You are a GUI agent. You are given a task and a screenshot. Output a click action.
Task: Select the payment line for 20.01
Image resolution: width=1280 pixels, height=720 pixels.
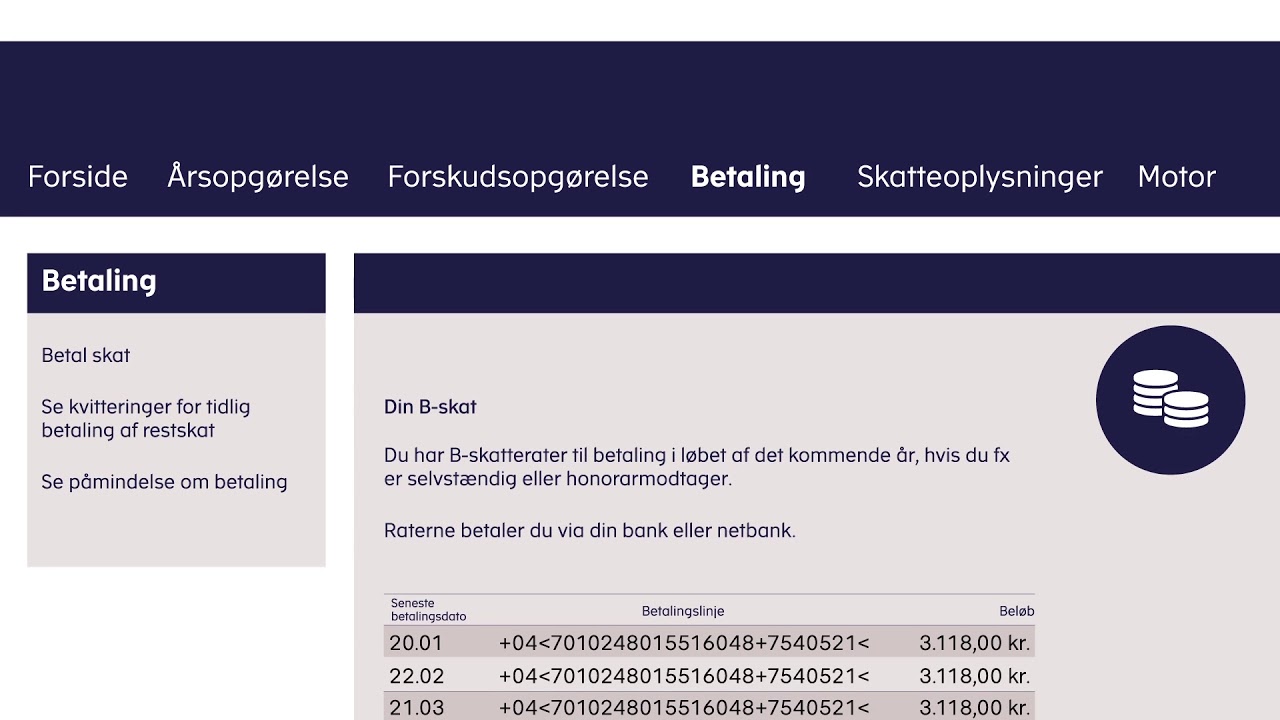click(684, 643)
